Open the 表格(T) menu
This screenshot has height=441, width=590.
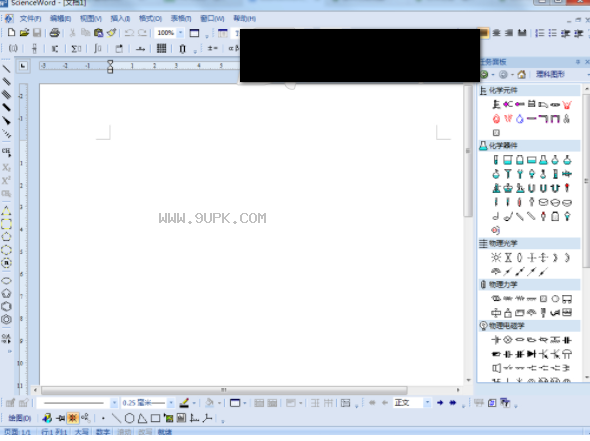tap(181, 18)
